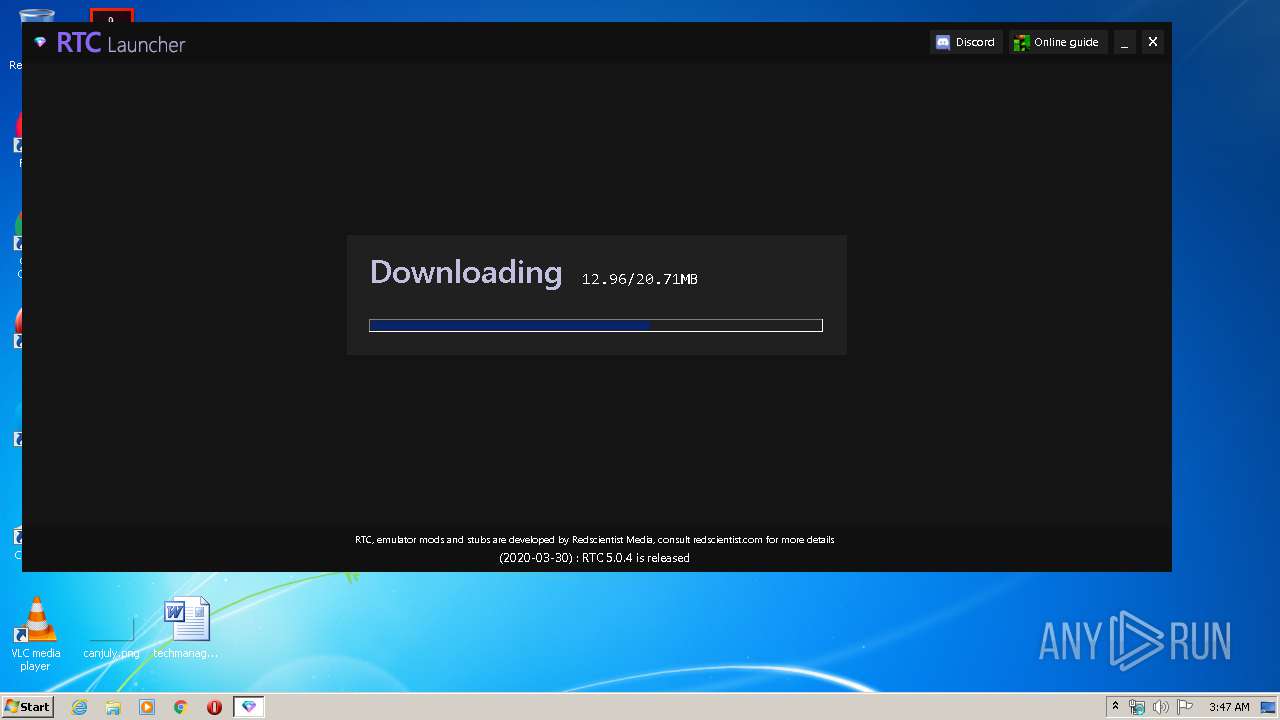Image resolution: width=1280 pixels, height=720 pixels.
Task: Open the Discord button in RTC Launcher
Action: (x=966, y=42)
